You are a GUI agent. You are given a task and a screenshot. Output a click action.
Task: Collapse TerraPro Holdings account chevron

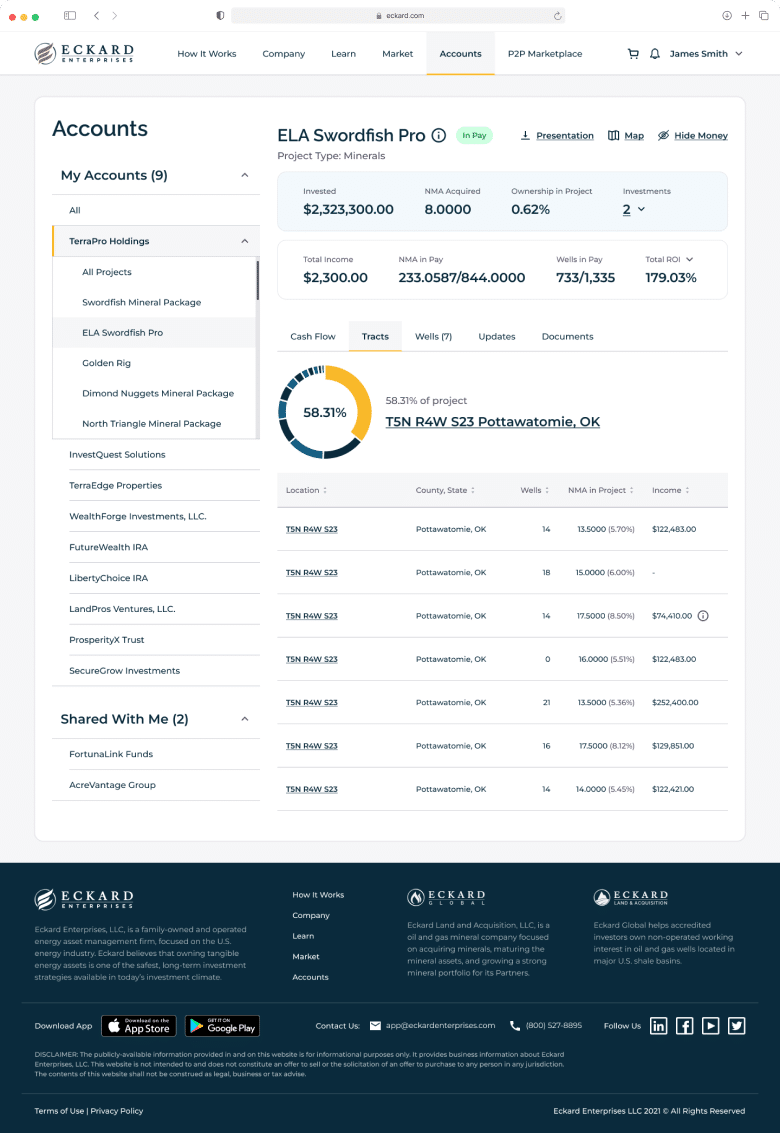pos(244,241)
